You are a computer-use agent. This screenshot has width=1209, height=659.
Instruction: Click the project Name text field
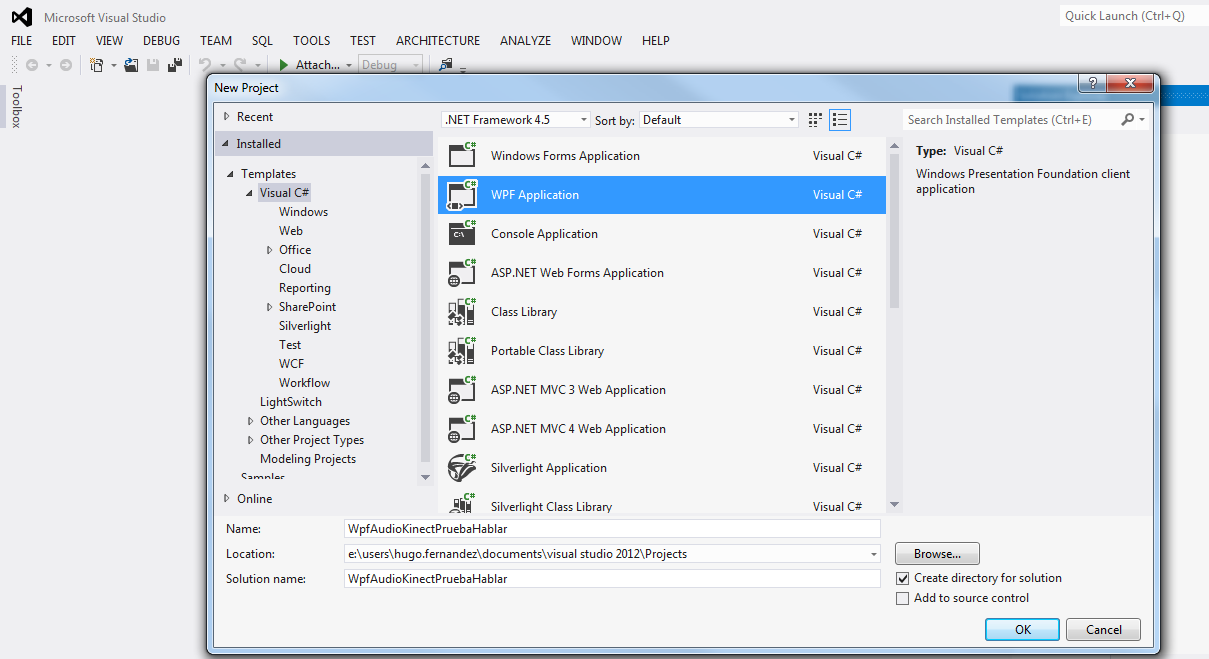[x=611, y=528]
